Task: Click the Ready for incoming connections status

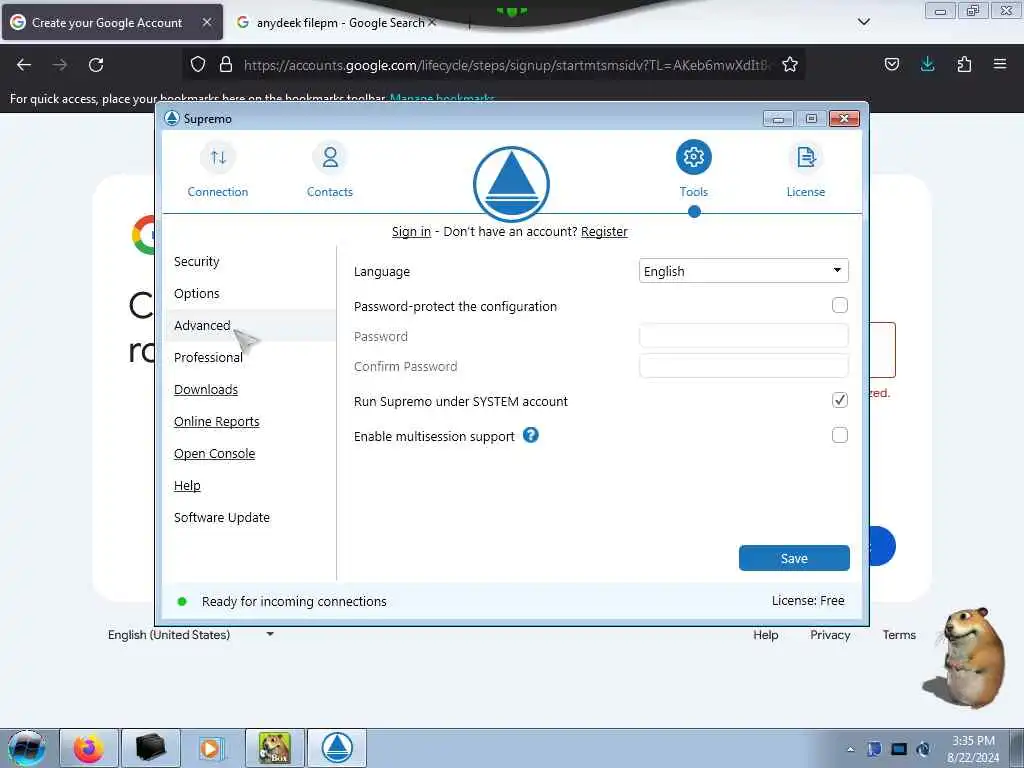Action: [x=294, y=601]
